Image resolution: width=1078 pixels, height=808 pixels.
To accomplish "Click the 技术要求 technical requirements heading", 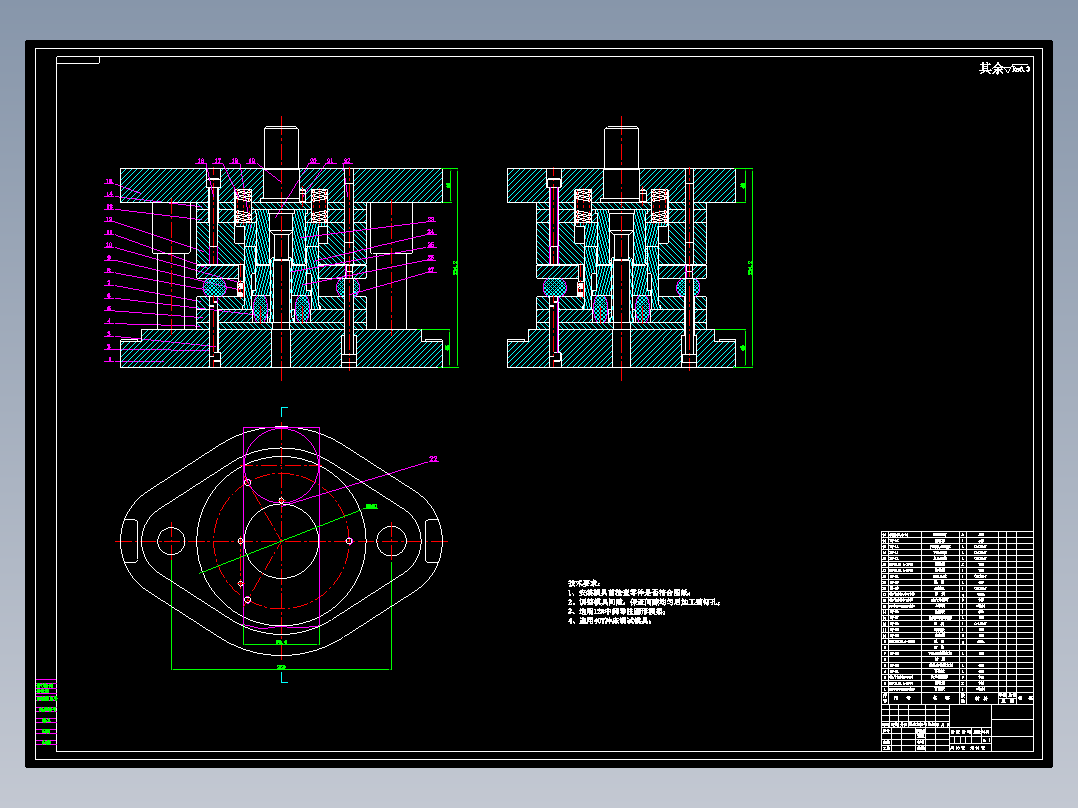I will click(x=584, y=583).
